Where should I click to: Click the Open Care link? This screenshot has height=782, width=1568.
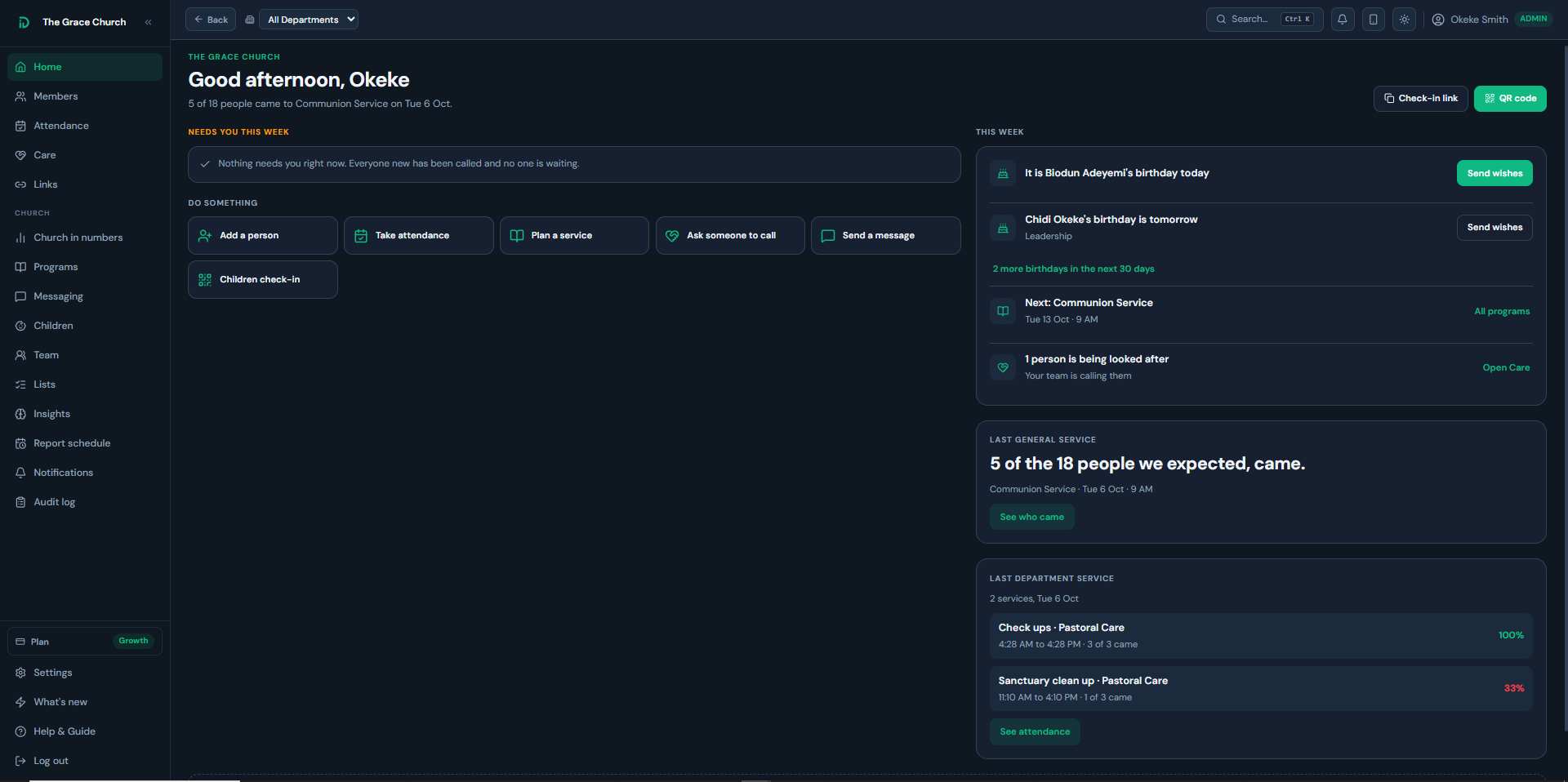(1506, 367)
